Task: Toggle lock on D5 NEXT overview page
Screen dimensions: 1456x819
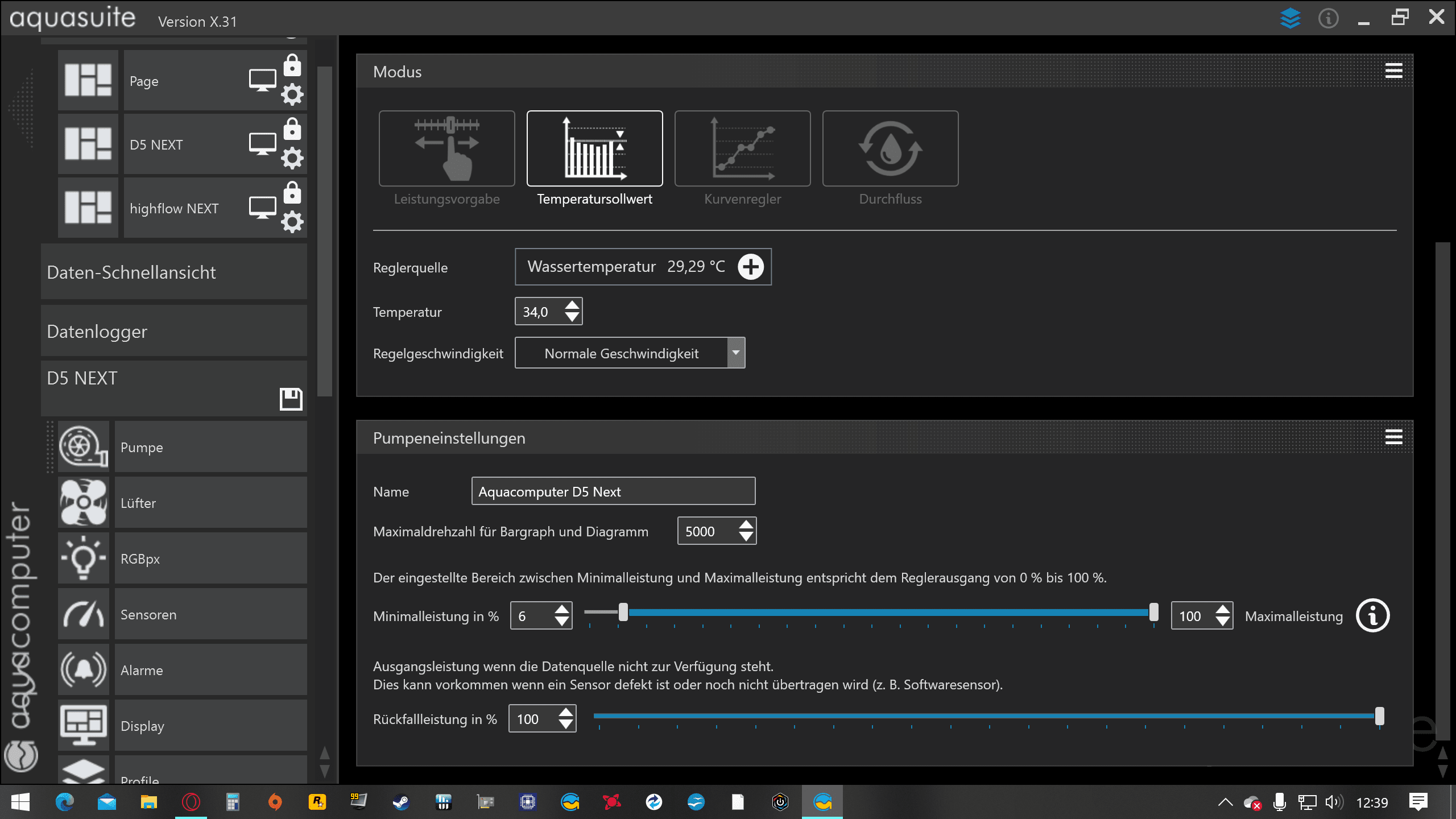Action: pyautogui.click(x=292, y=129)
